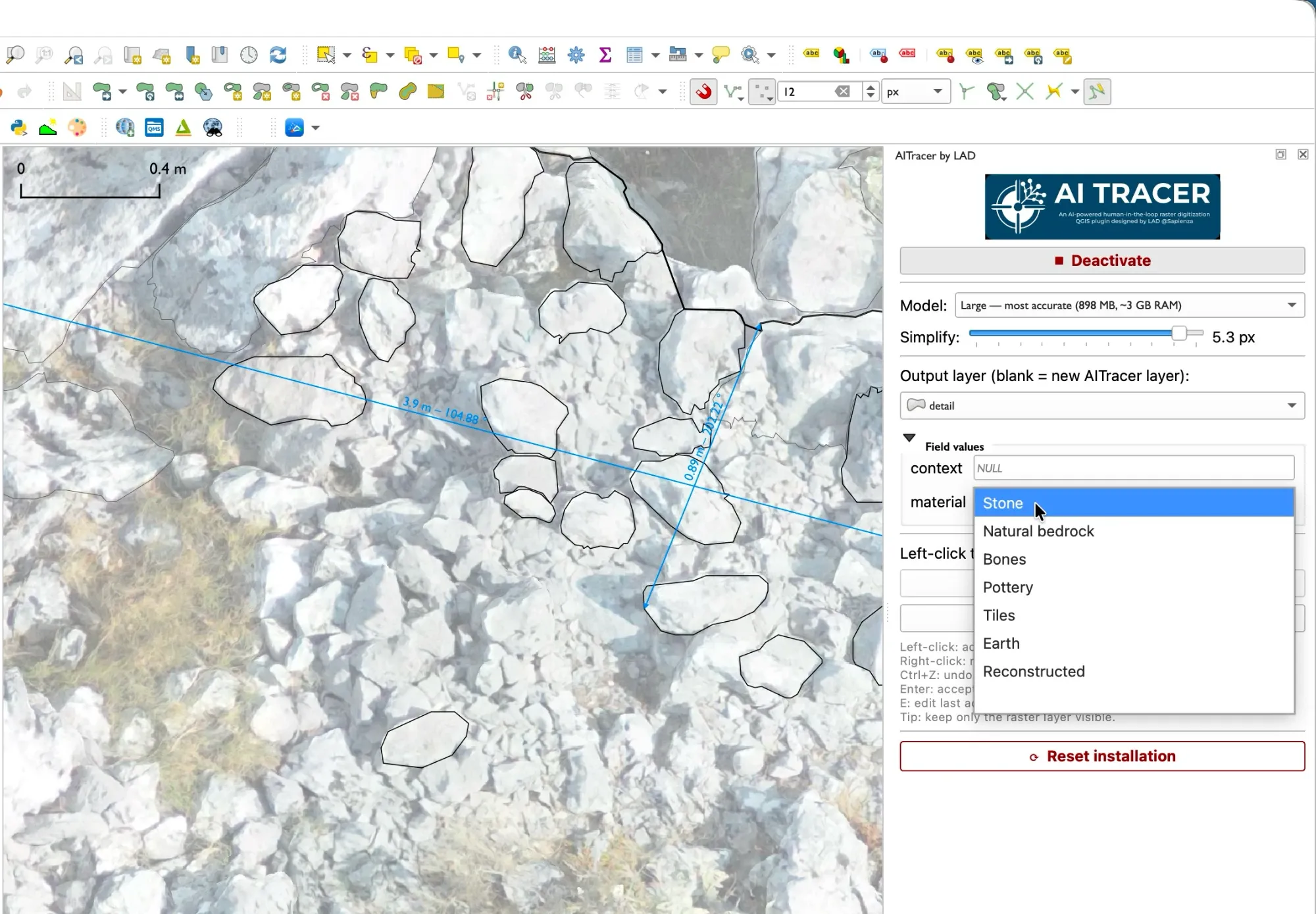This screenshot has height=914, width=1316.
Task: Adjust the Simplify slider handle
Action: coord(1179,333)
